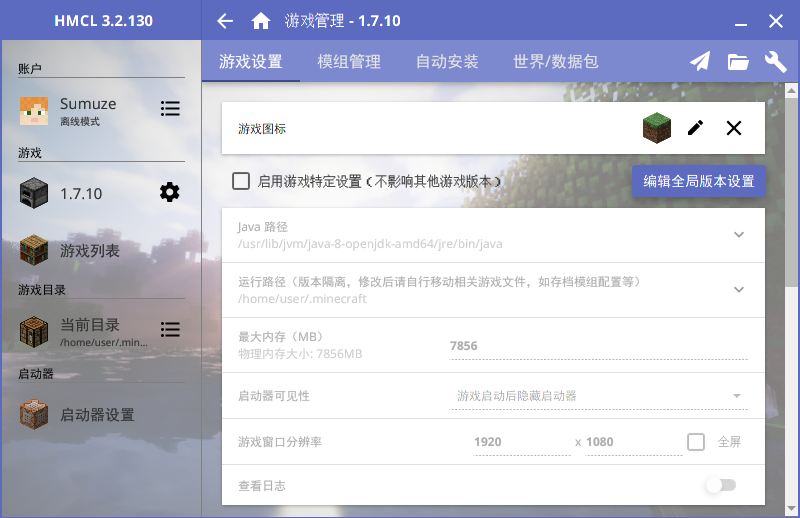Click the wrench management icon
The image size is (800, 518).
[x=775, y=62]
